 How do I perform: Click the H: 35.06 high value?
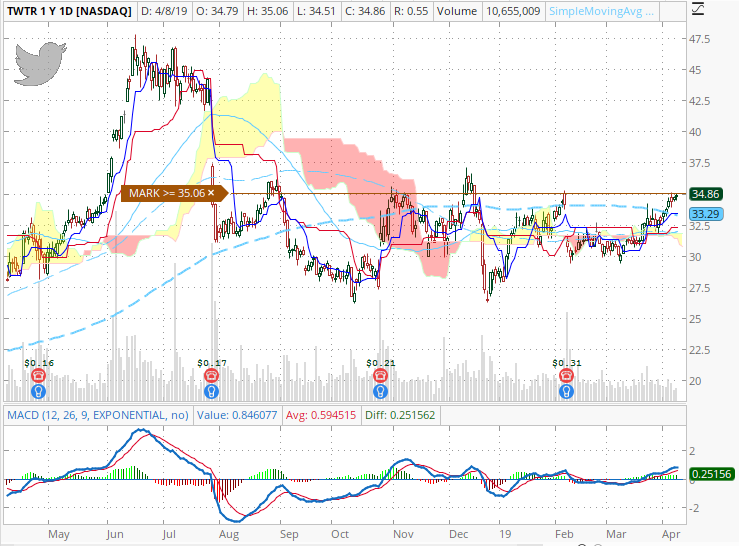pyautogui.click(x=268, y=11)
